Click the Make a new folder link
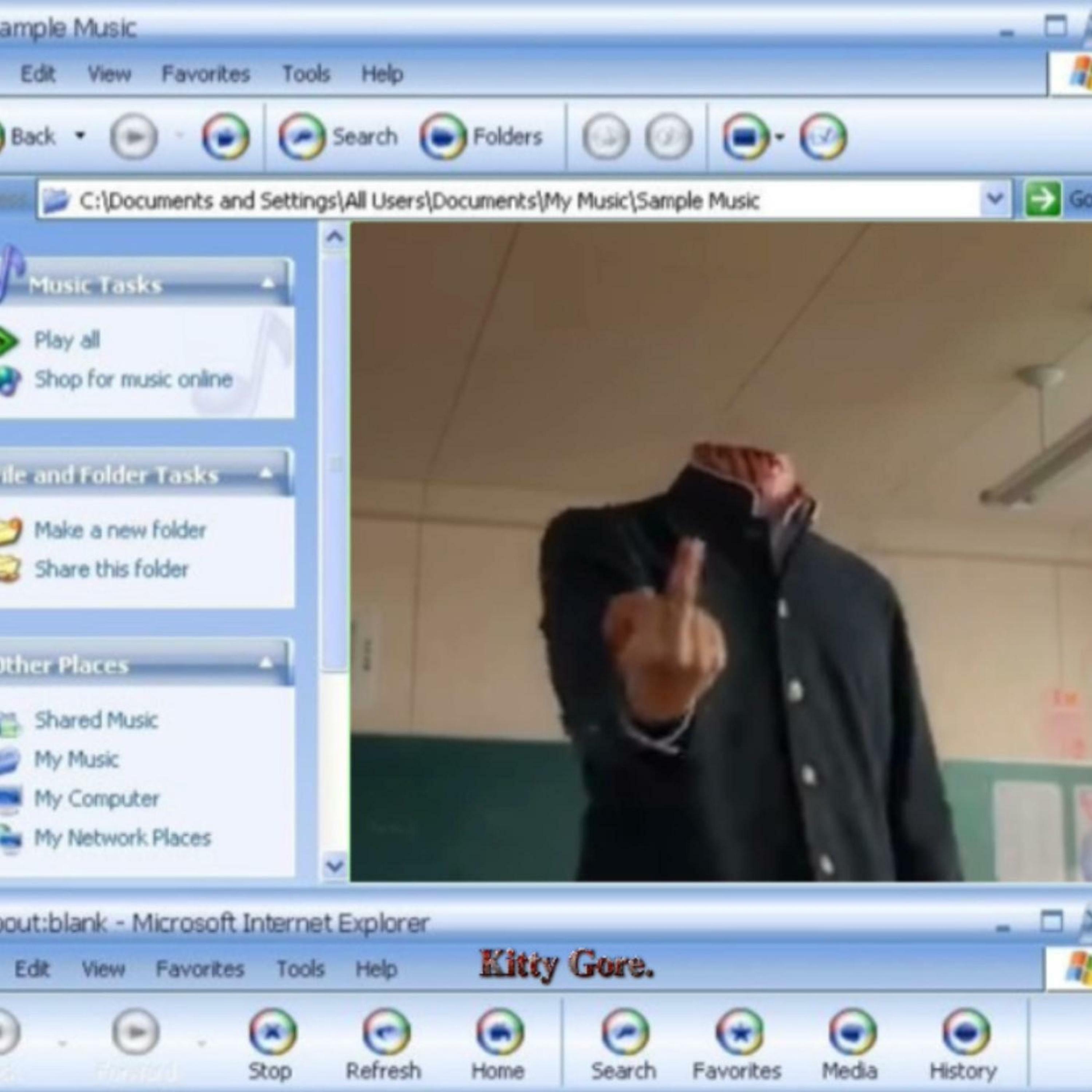 tap(120, 530)
